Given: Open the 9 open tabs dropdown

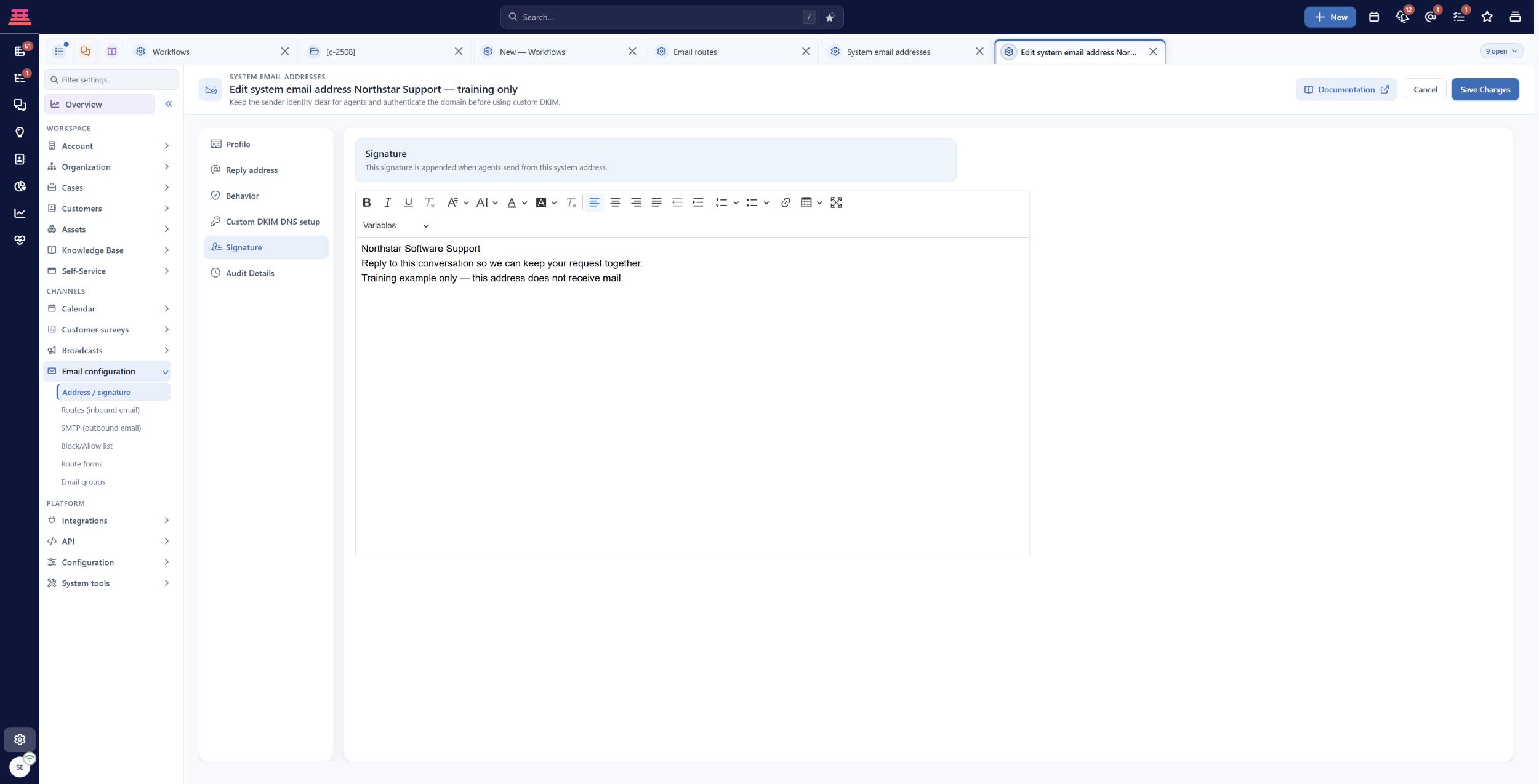Looking at the screenshot, I should (x=1501, y=51).
